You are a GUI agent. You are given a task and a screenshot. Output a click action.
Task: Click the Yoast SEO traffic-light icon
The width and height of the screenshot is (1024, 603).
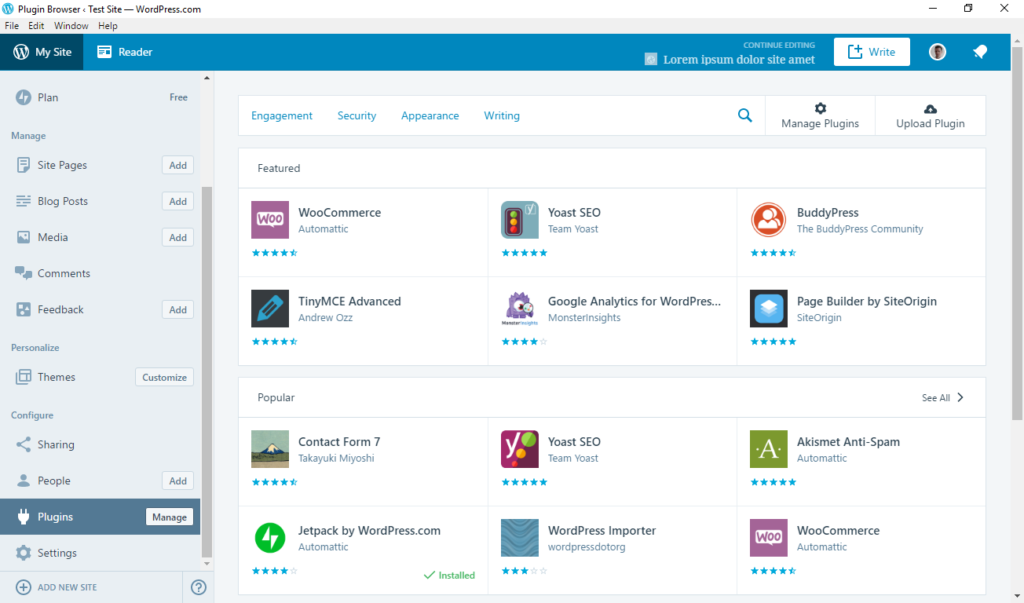(518, 219)
